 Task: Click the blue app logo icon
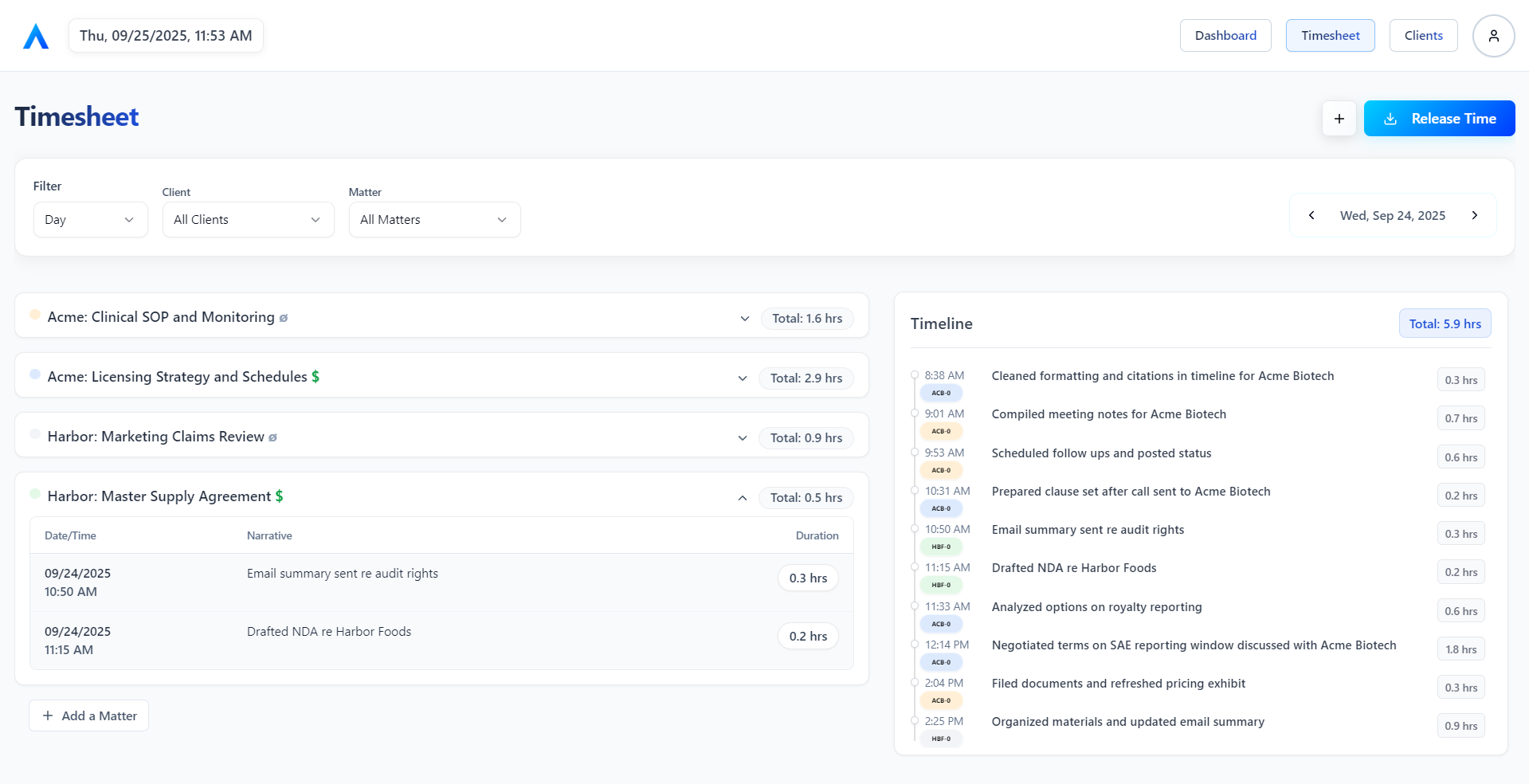(x=36, y=37)
